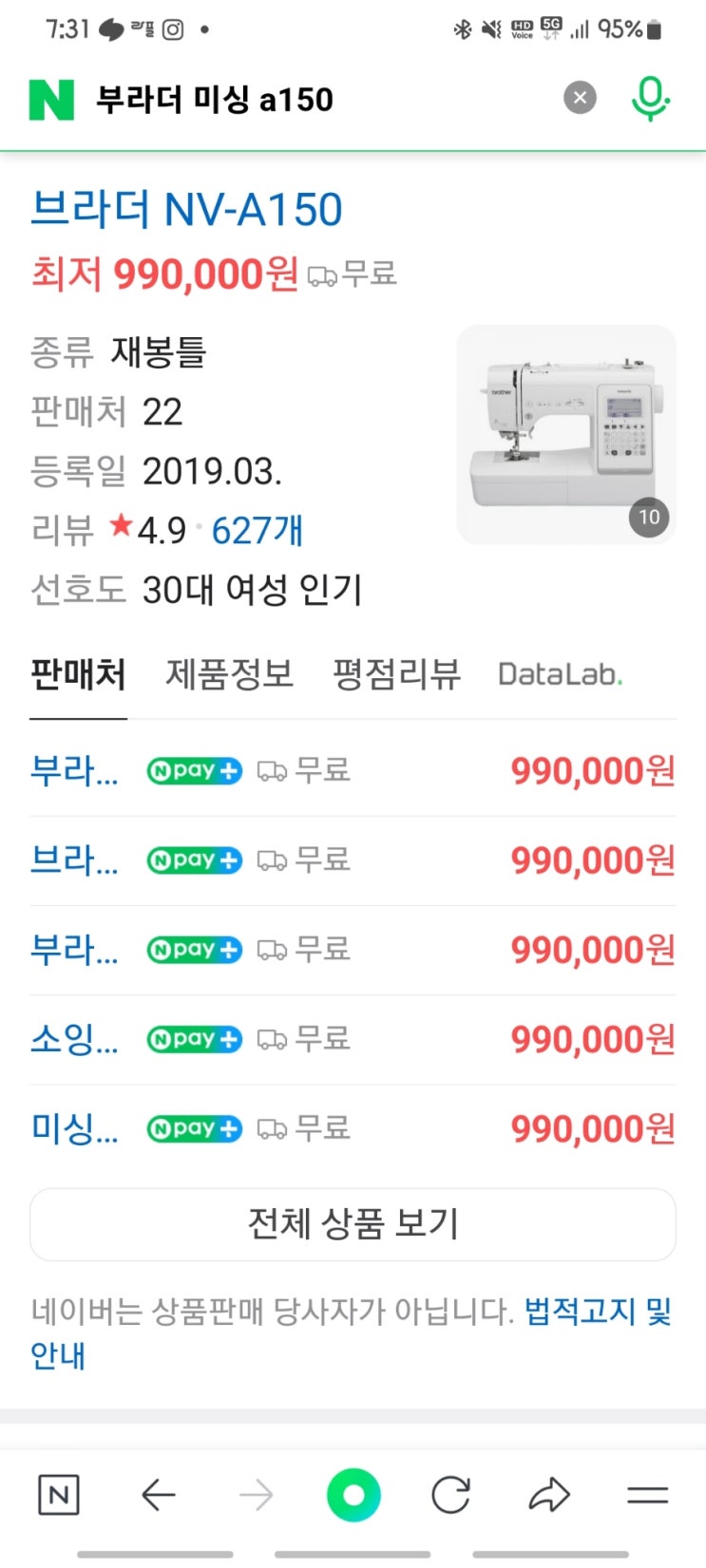Tap the green Naver N logo

pos(51,99)
